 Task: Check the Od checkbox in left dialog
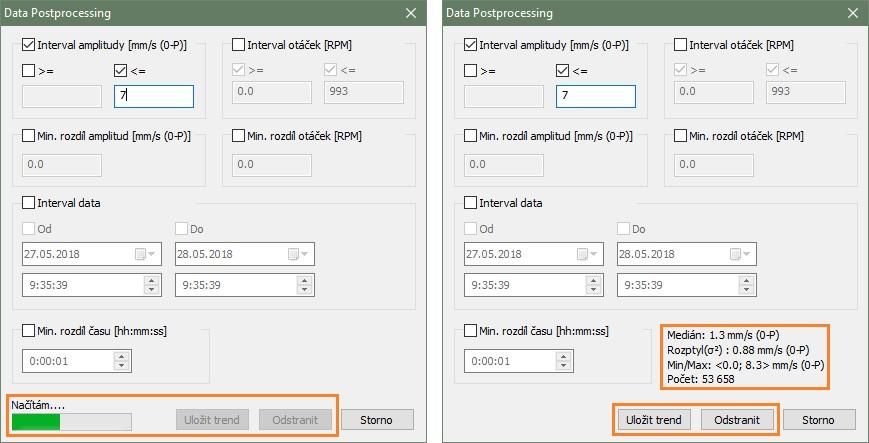(x=29, y=228)
